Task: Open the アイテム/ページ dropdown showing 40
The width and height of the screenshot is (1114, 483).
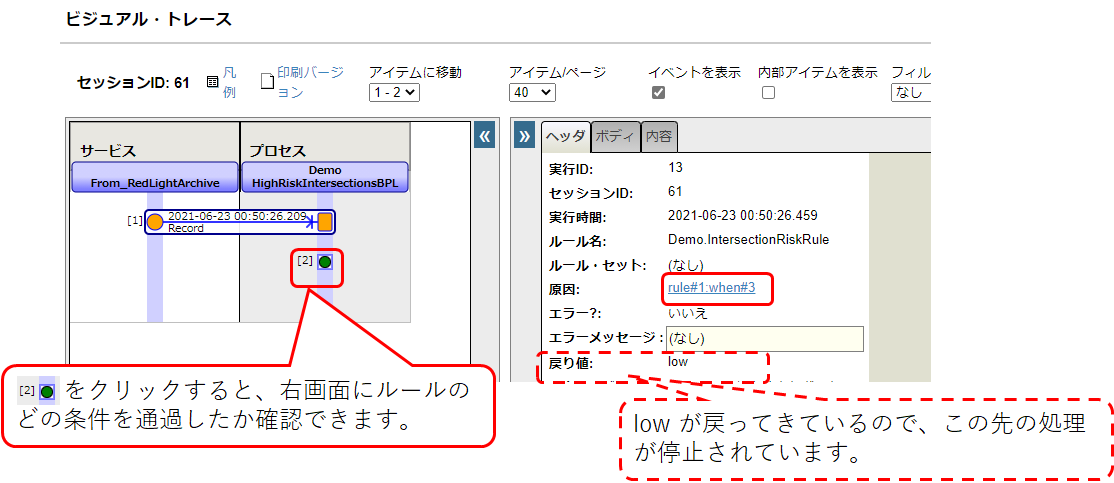Action: pos(532,92)
